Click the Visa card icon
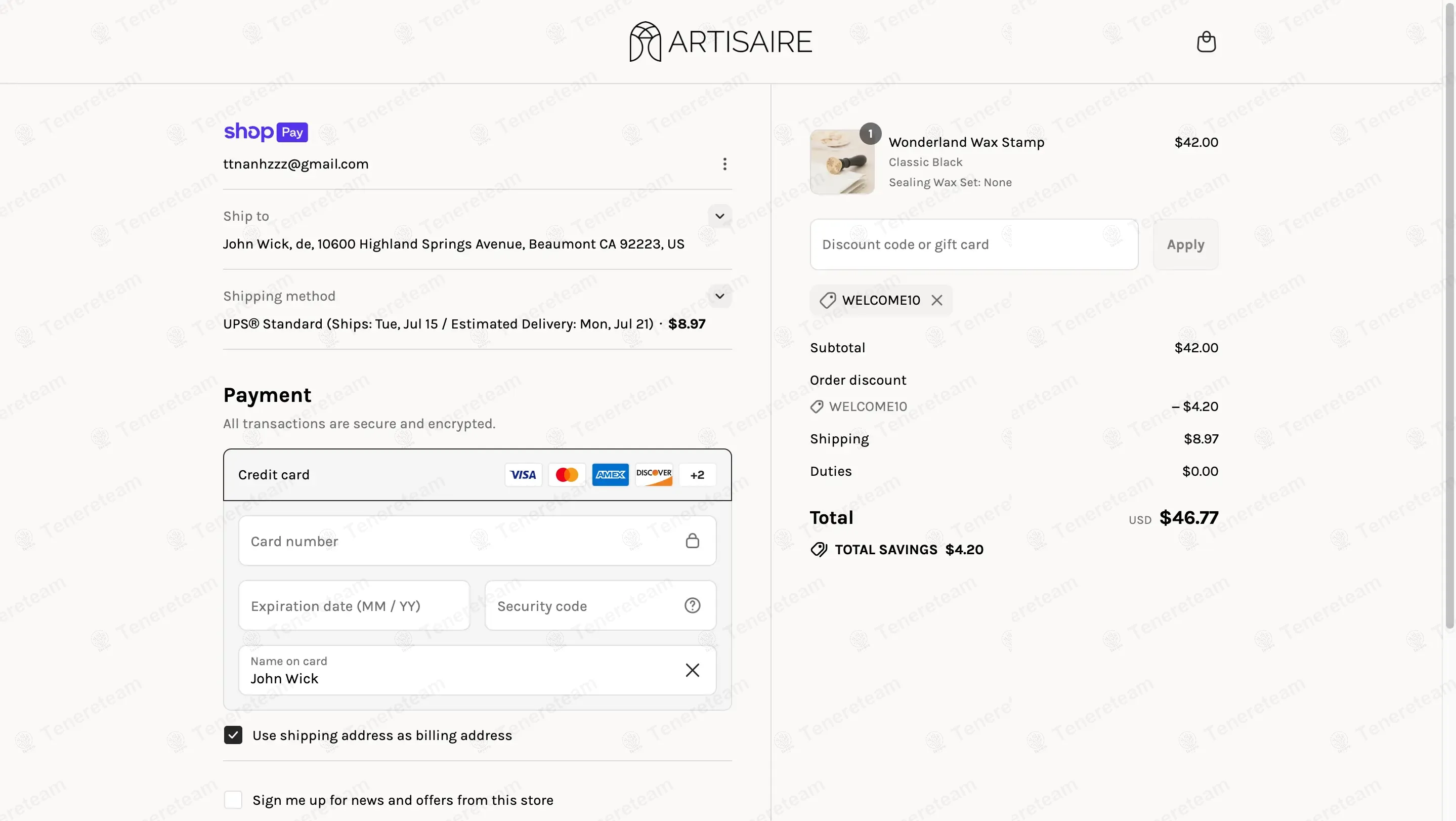1456x821 pixels. 524,474
